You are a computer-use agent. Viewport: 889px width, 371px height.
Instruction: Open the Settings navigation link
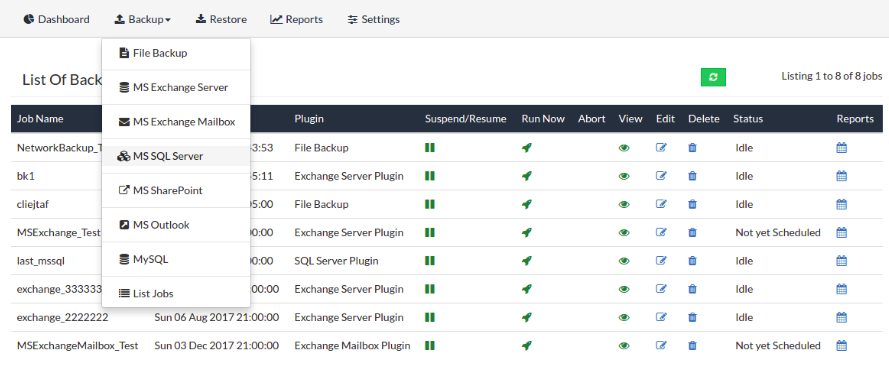tap(374, 19)
